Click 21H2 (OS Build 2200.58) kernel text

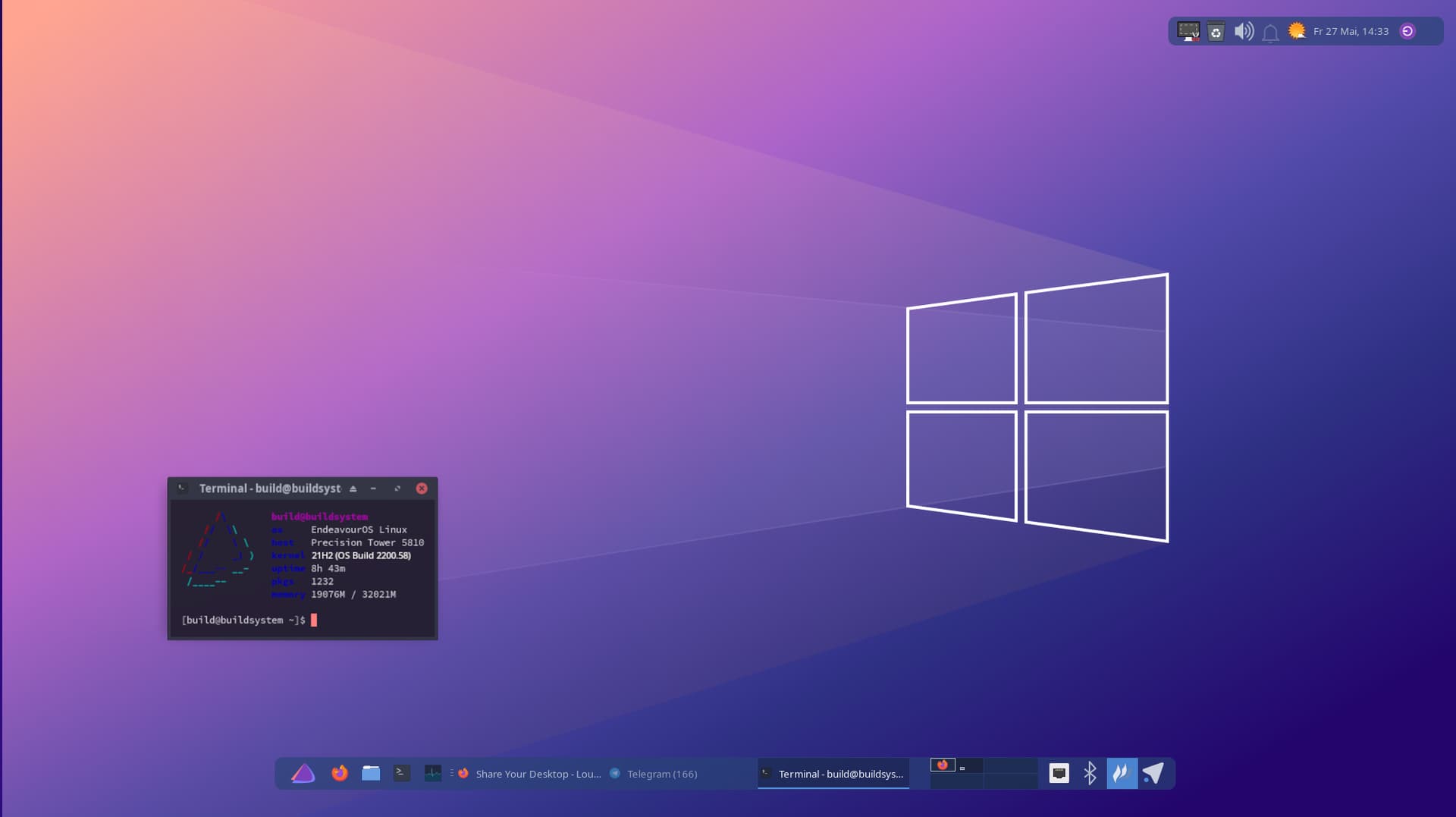[361, 555]
